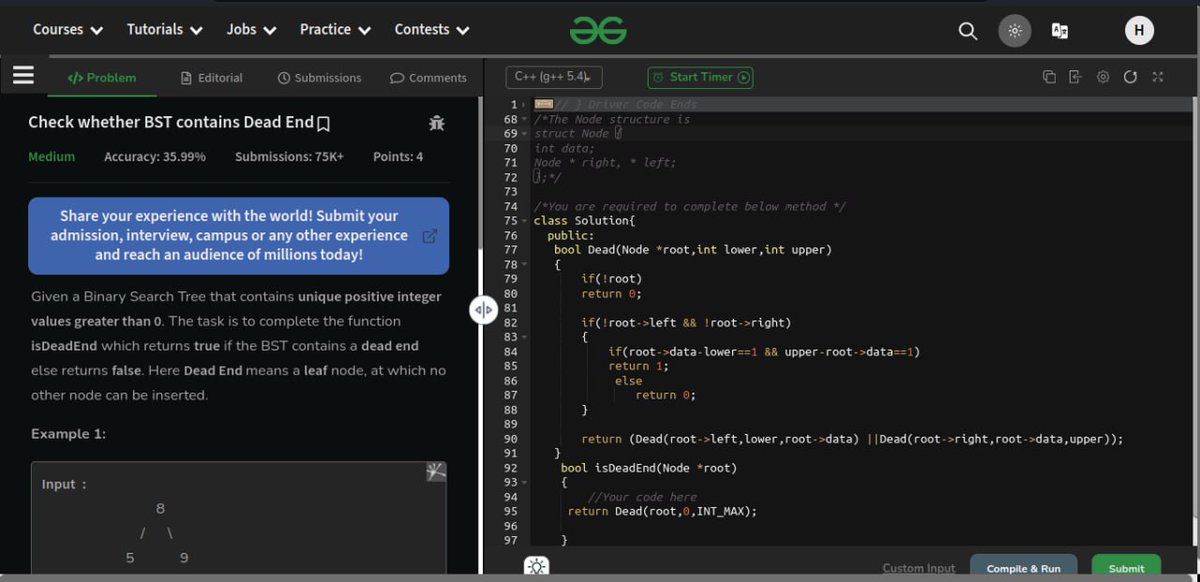1200x582 pixels.
Task: Copy the code in the editor
Action: [x=1049, y=76]
